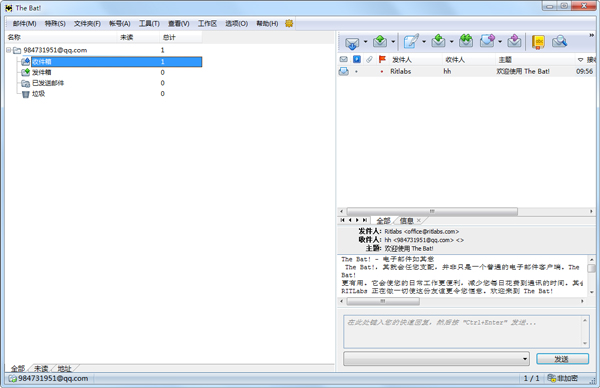Screen dimensions: 600x388
Task: Open the dropdown arrow next to Send Queued Mail
Action: [393, 41]
